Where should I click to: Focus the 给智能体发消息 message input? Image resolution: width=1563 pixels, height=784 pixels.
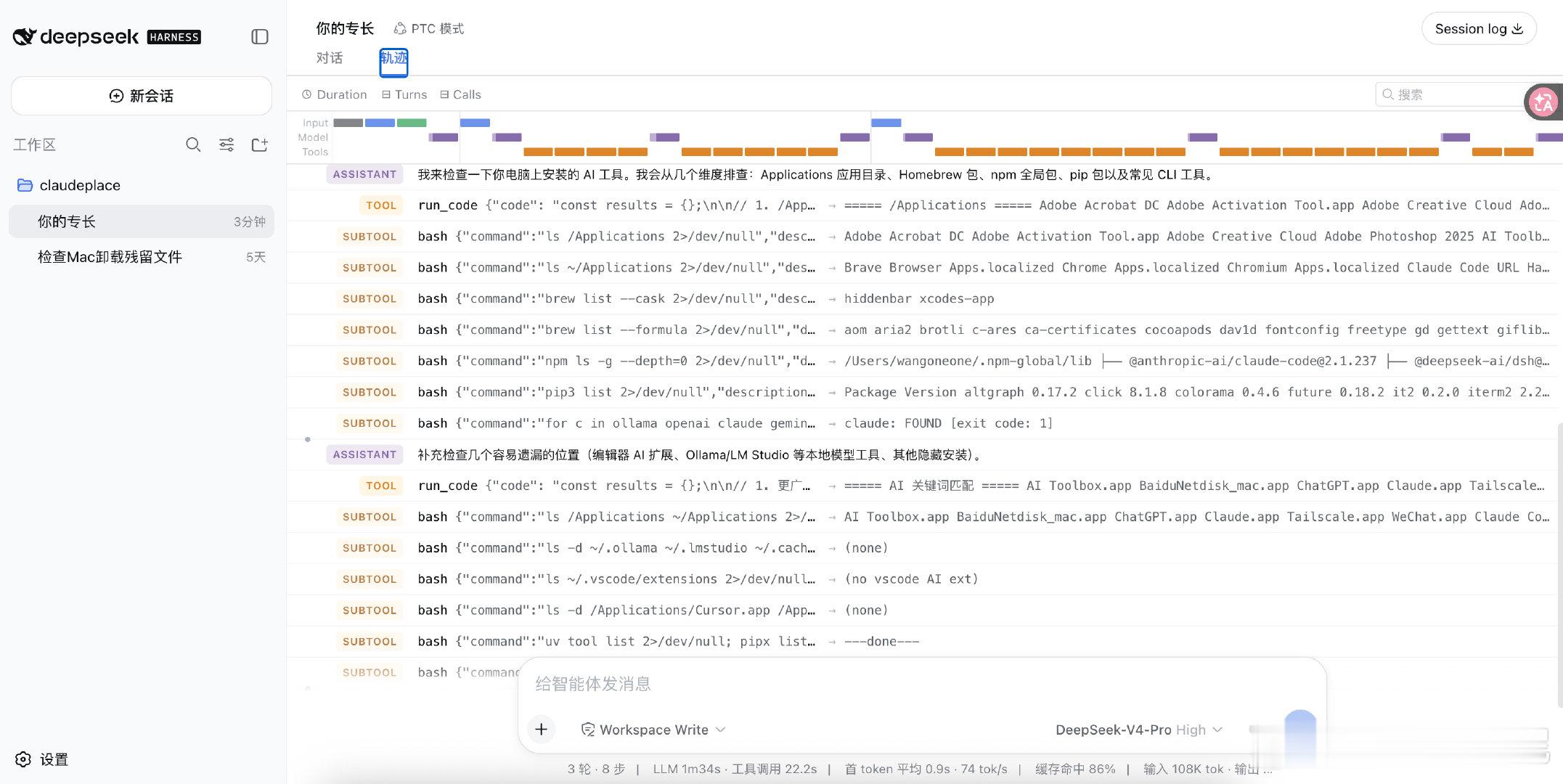pyautogui.click(x=922, y=684)
